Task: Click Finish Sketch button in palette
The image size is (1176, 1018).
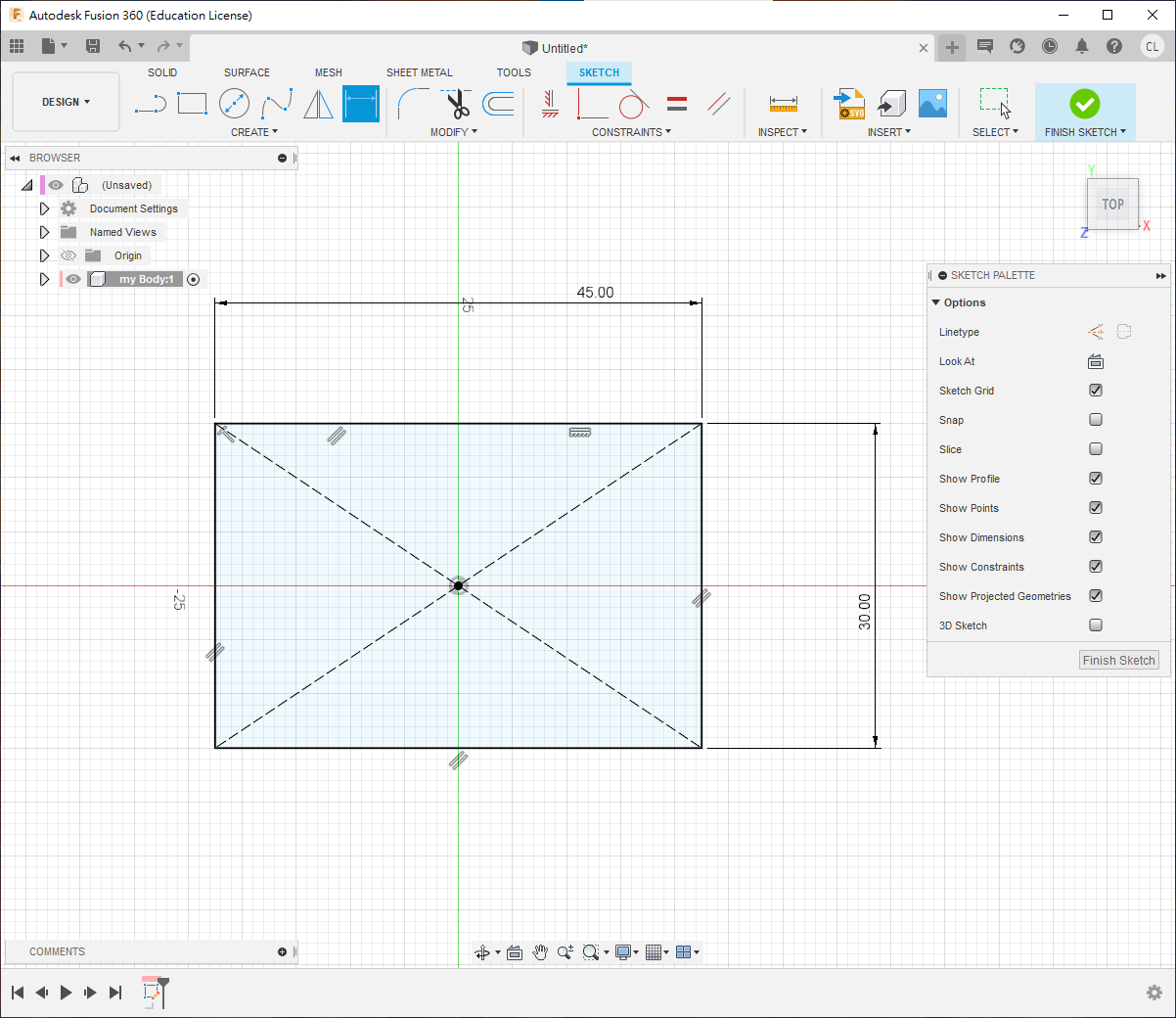Action: click(1118, 661)
